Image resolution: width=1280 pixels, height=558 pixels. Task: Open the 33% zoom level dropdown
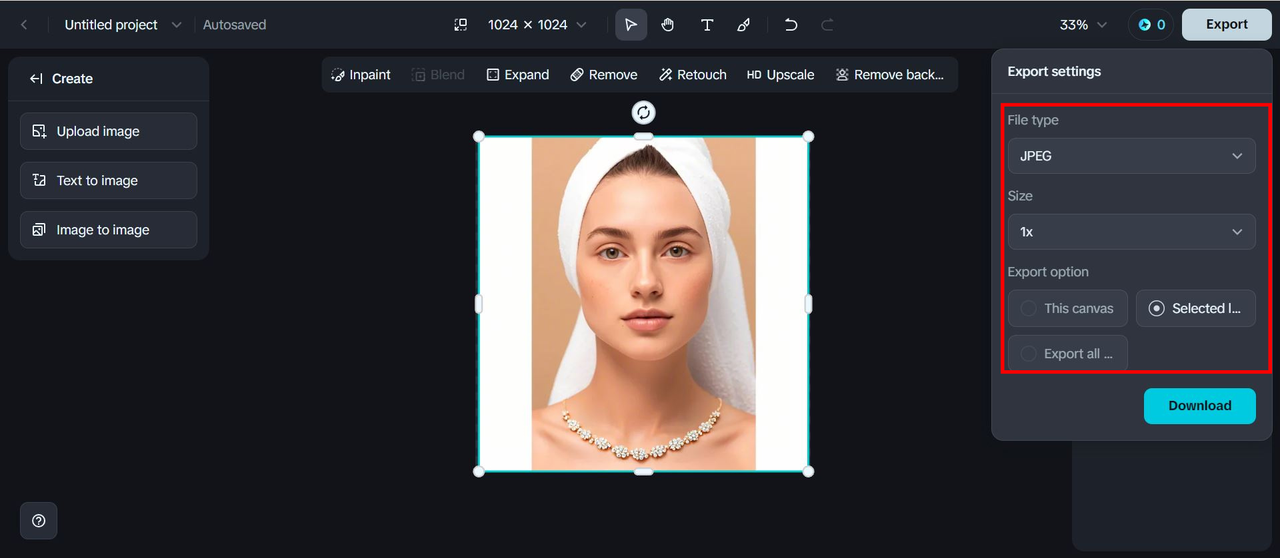1084,25
